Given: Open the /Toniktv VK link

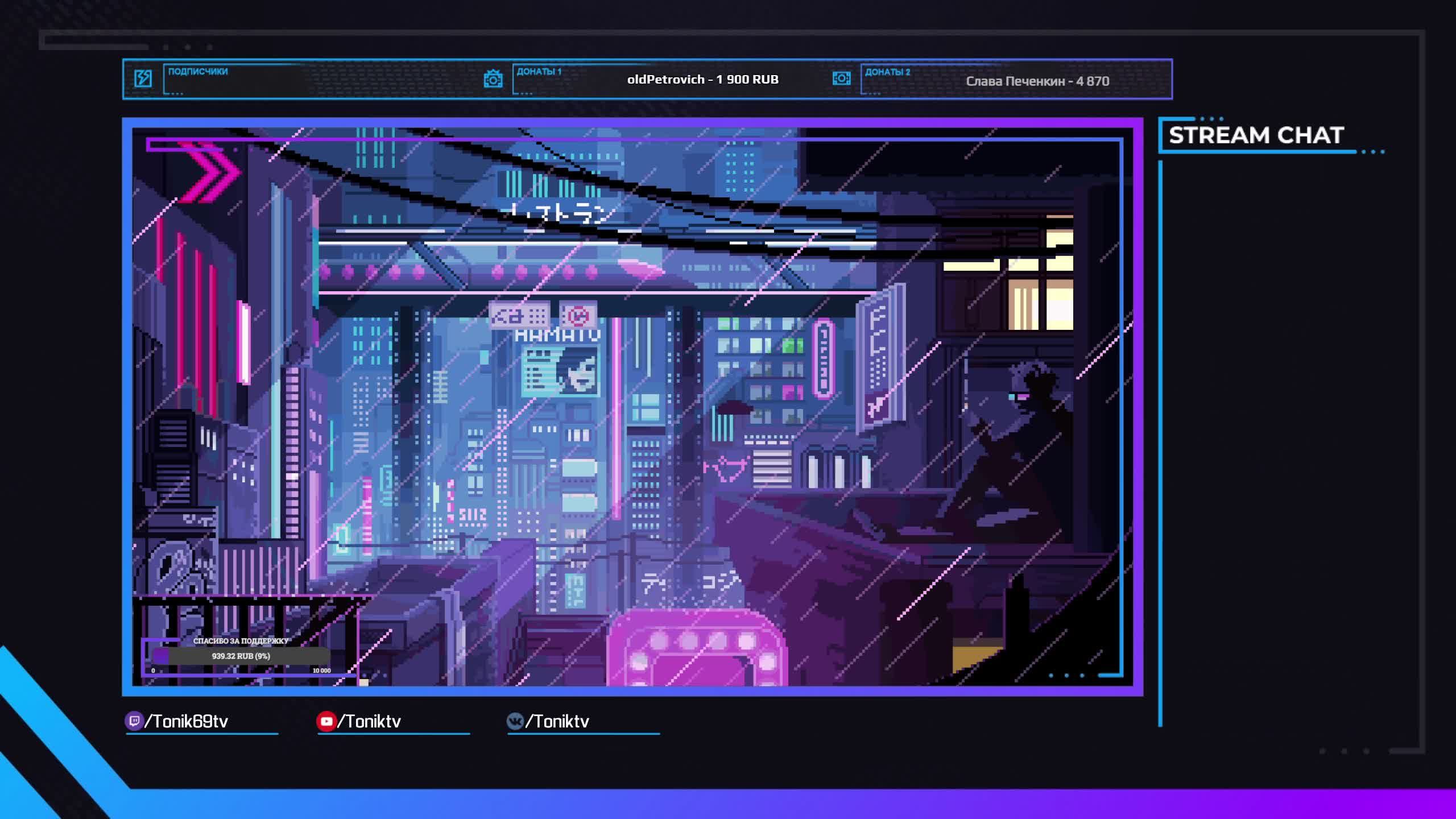Looking at the screenshot, I should pyautogui.click(x=557, y=721).
